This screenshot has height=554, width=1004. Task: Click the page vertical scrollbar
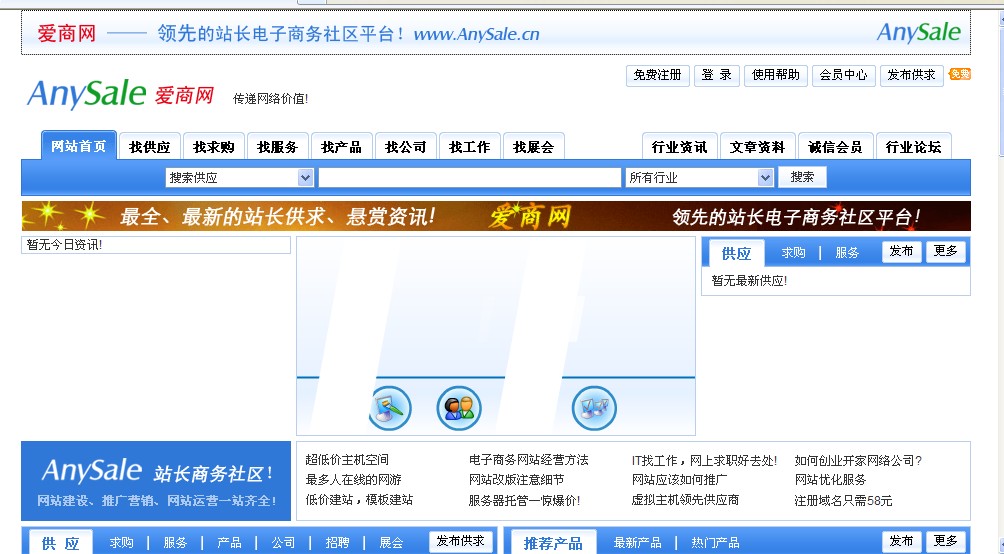pos(1000,282)
